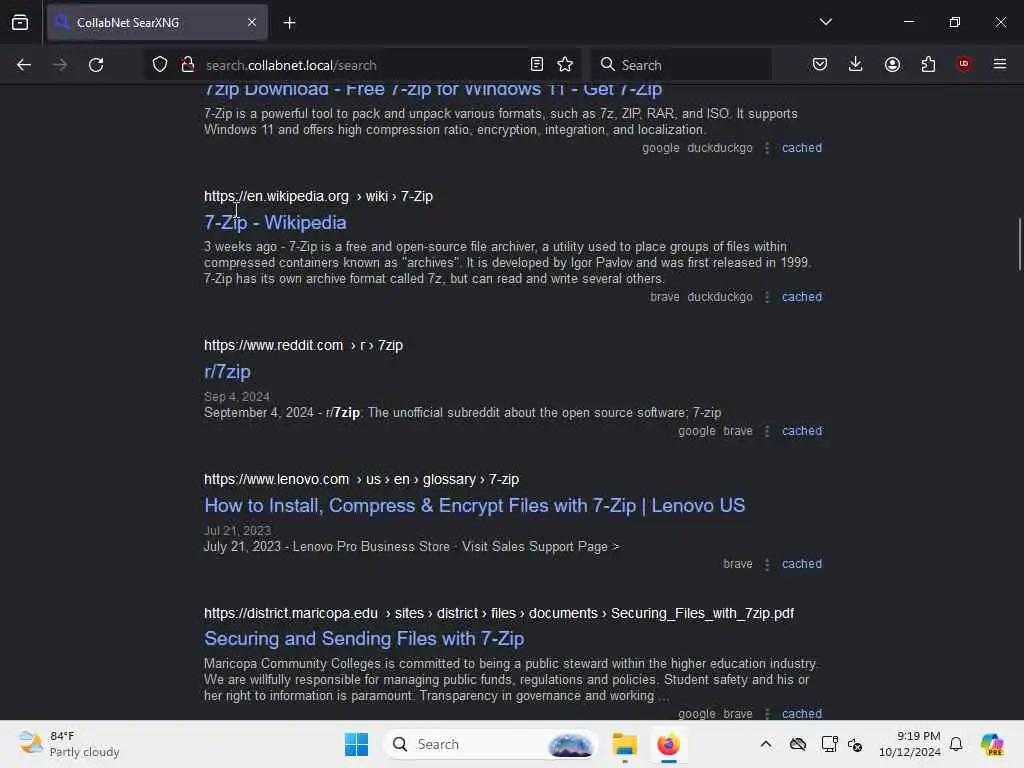
Task: Open File Explorer from the taskbar
Action: [x=625, y=744]
